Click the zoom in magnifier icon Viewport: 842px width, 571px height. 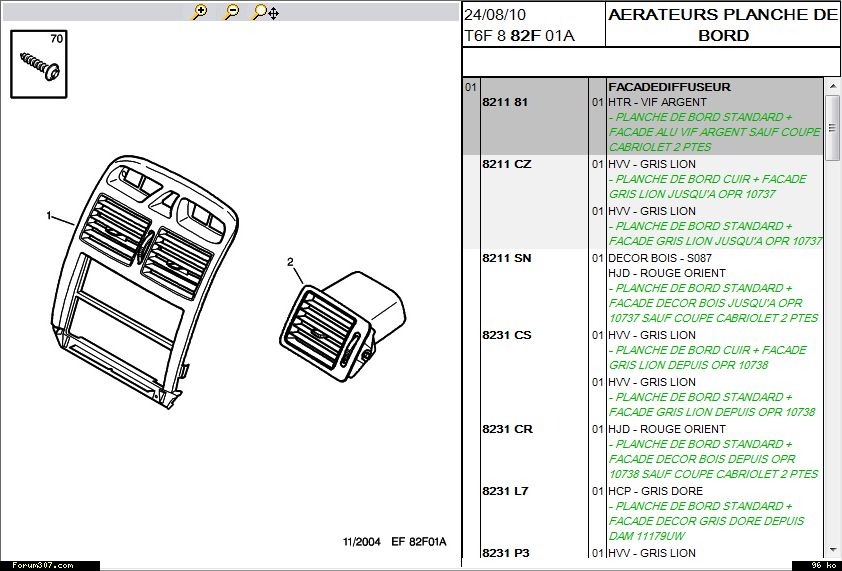[200, 12]
